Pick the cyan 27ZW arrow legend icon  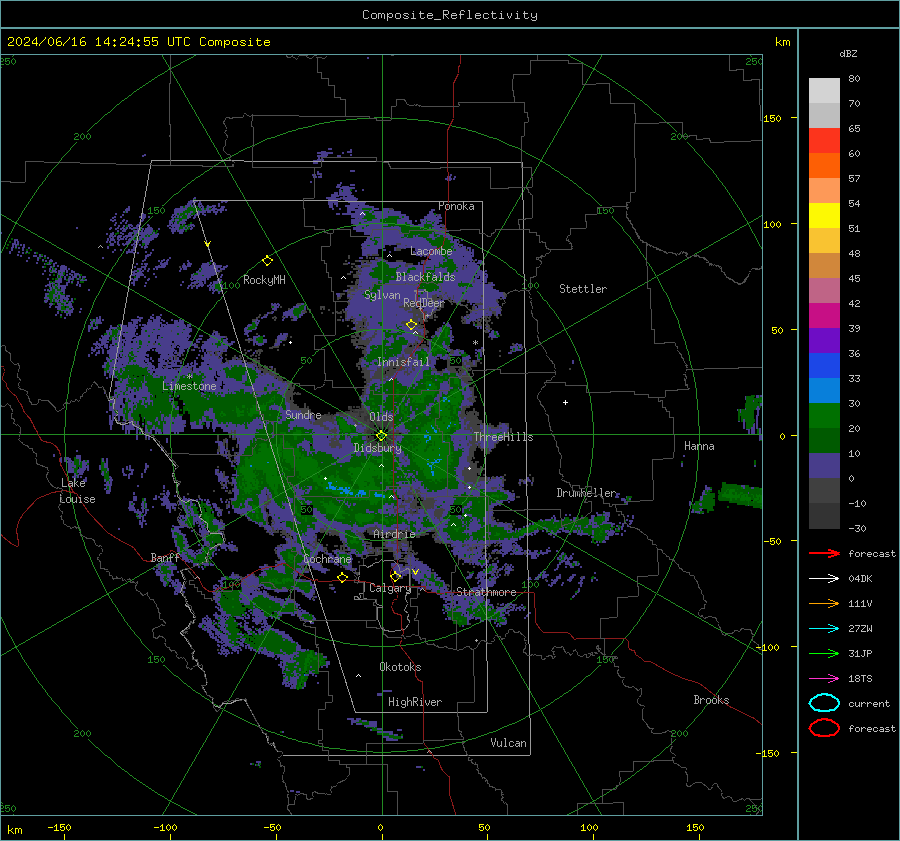click(824, 629)
